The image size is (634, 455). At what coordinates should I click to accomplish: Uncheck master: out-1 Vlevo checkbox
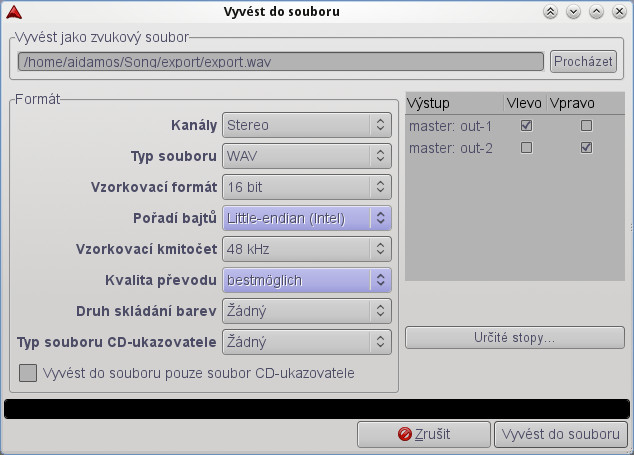[x=526, y=126]
